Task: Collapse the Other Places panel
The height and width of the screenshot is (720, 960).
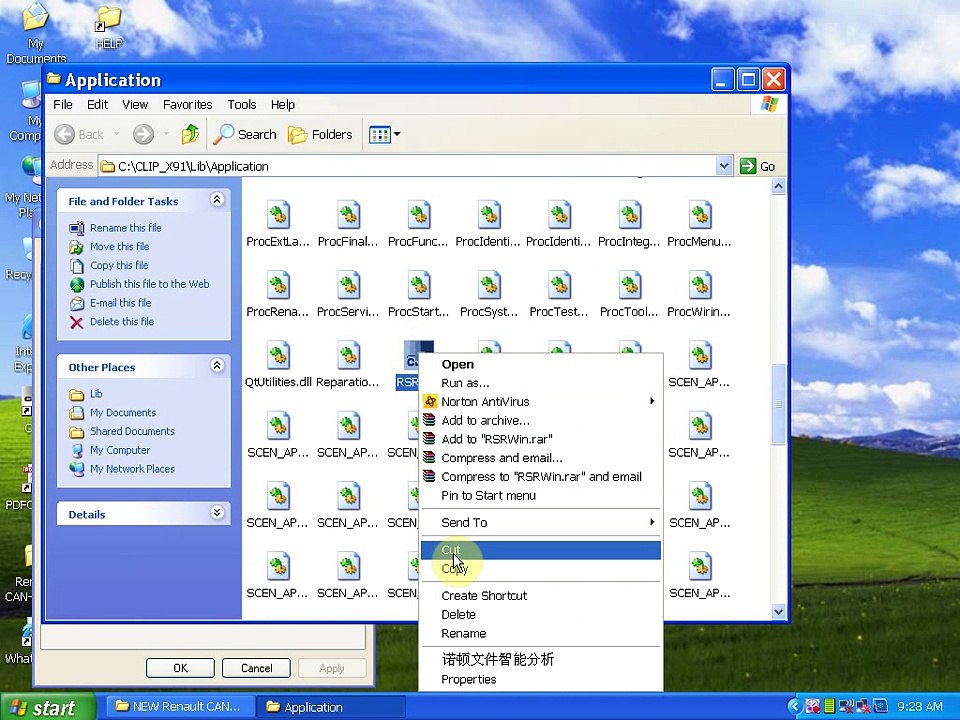Action: tap(217, 366)
